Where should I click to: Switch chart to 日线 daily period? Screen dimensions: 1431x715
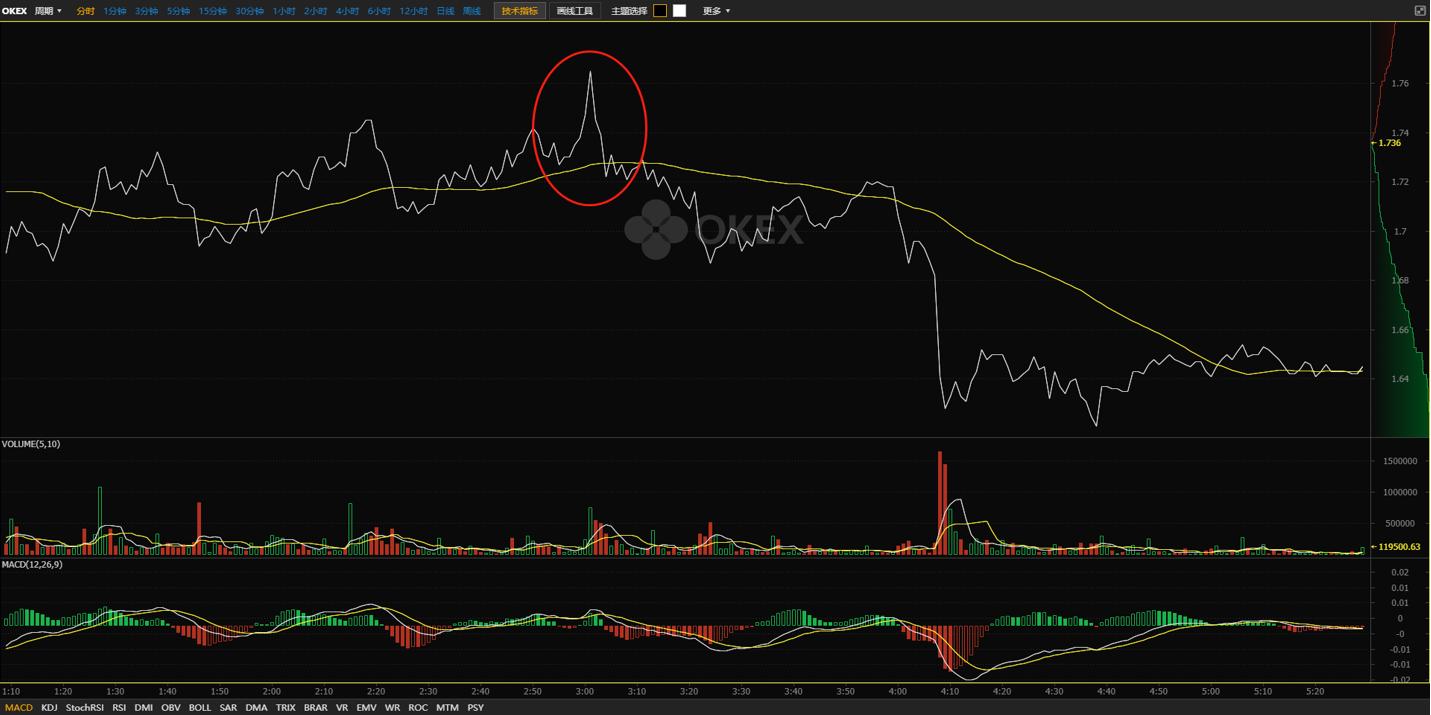pos(445,11)
